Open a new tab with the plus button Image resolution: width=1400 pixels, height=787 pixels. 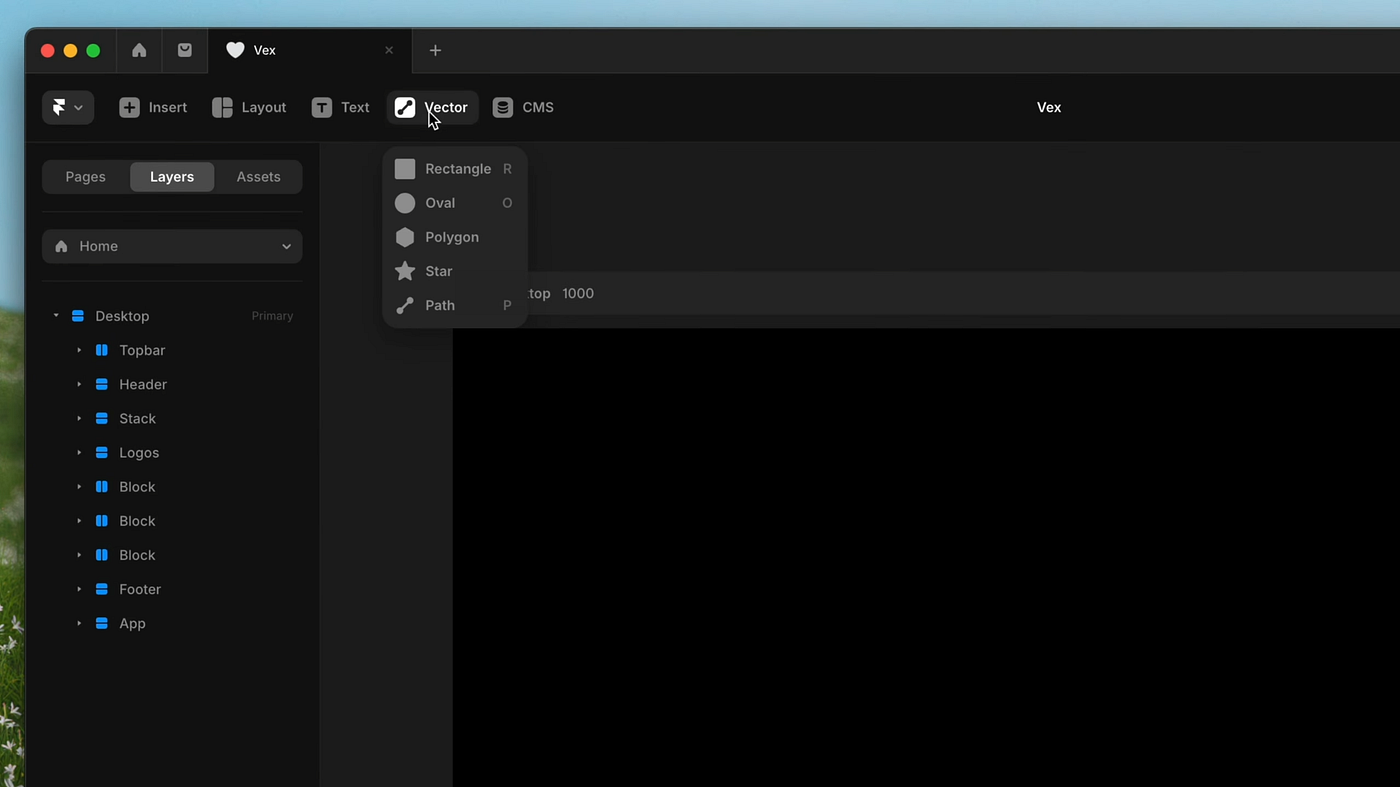(x=435, y=50)
